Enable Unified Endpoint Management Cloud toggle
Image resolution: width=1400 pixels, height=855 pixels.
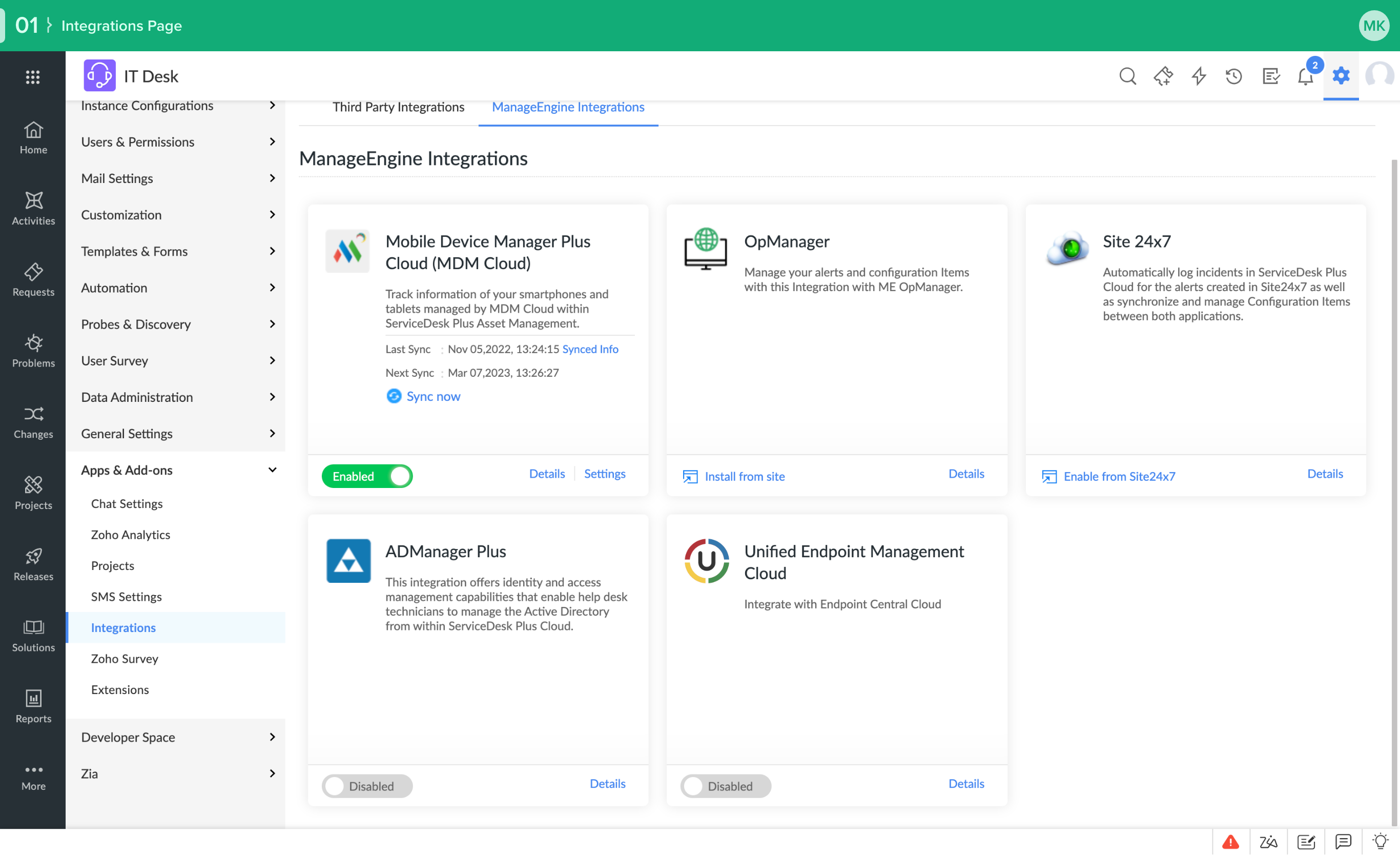[x=726, y=786]
